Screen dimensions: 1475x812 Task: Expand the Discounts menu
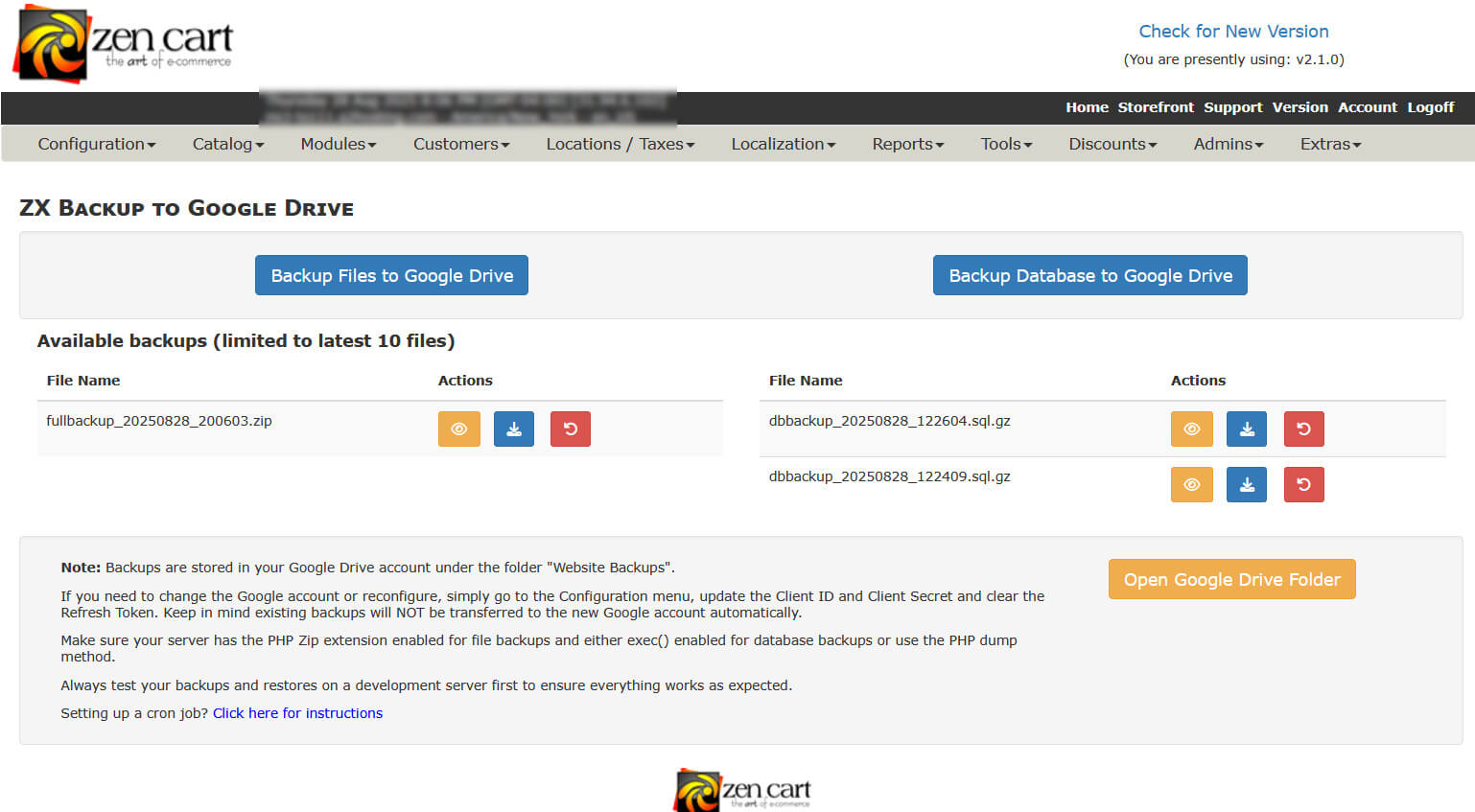(1112, 144)
